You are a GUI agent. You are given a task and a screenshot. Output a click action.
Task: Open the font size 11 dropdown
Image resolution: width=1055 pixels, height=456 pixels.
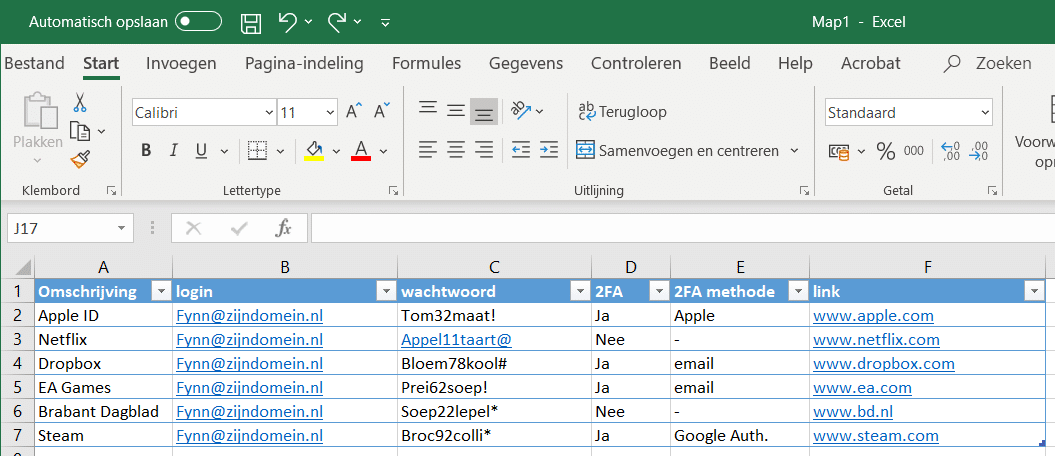point(330,112)
